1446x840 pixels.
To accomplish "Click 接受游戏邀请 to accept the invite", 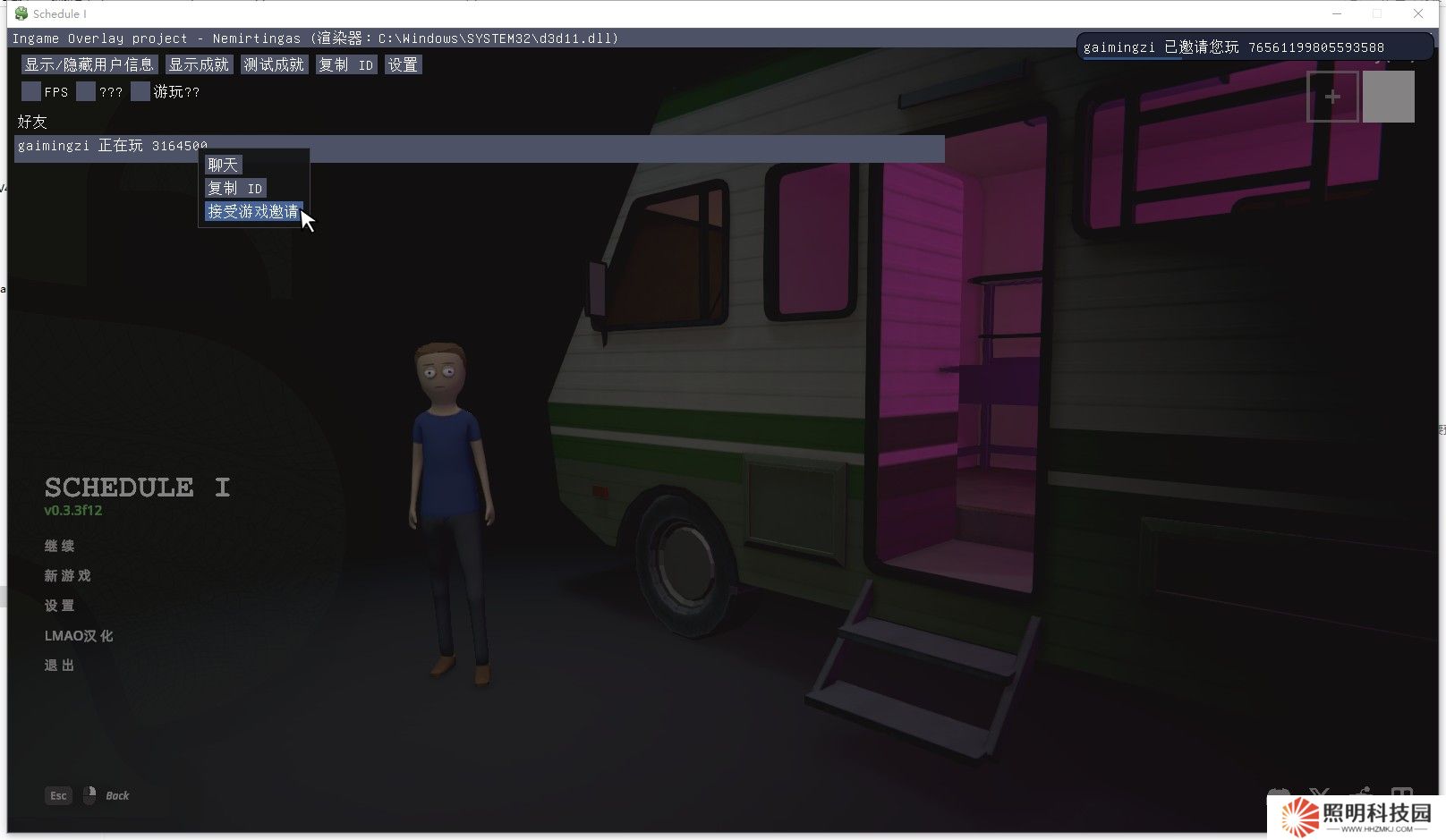I will (x=253, y=211).
